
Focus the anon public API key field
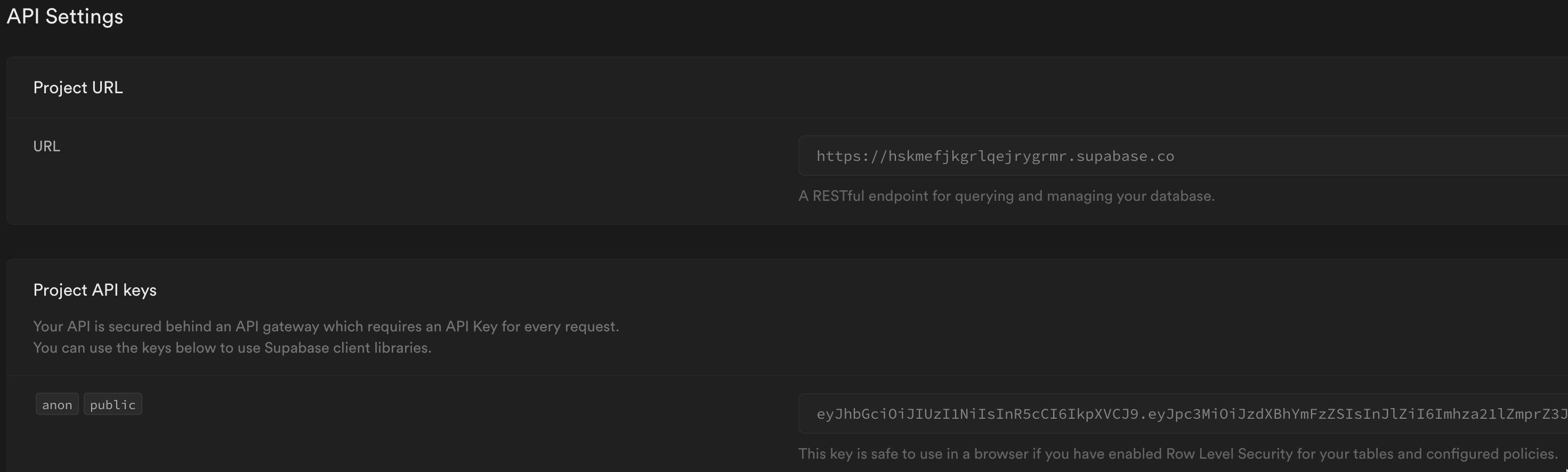click(1183, 413)
